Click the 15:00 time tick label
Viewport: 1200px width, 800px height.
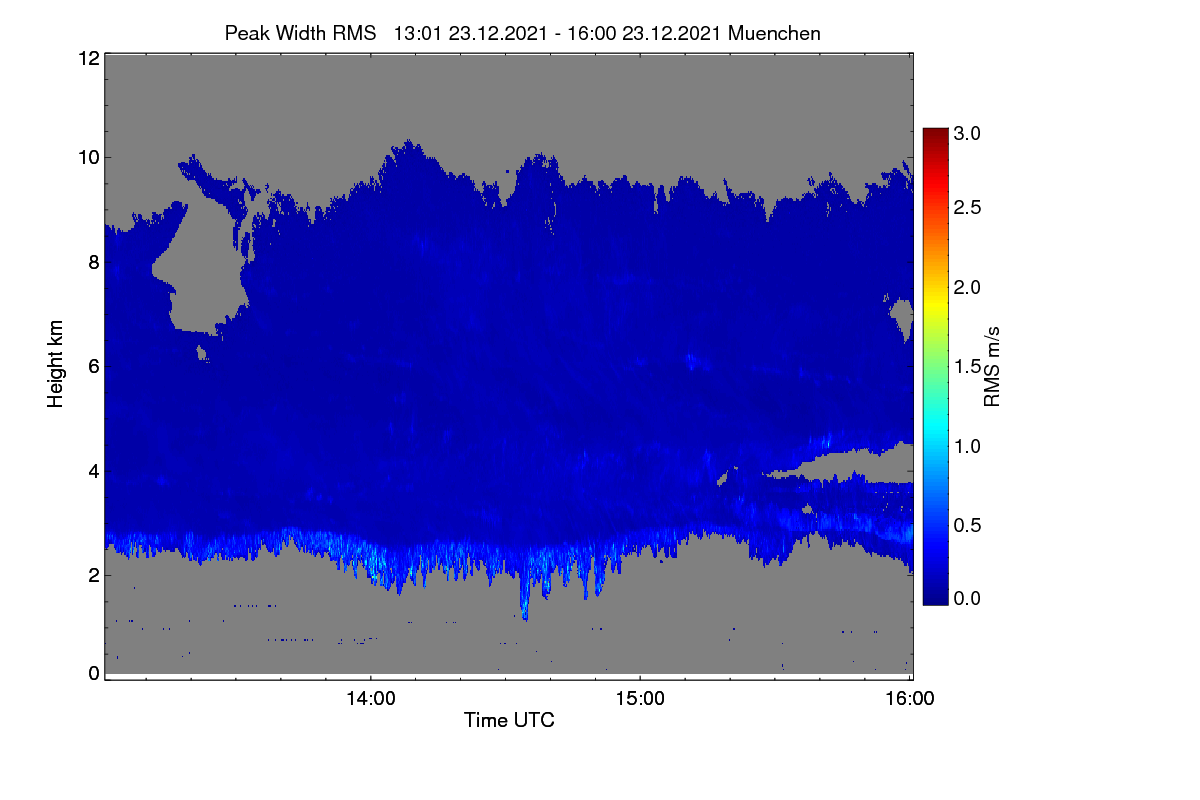[640, 699]
